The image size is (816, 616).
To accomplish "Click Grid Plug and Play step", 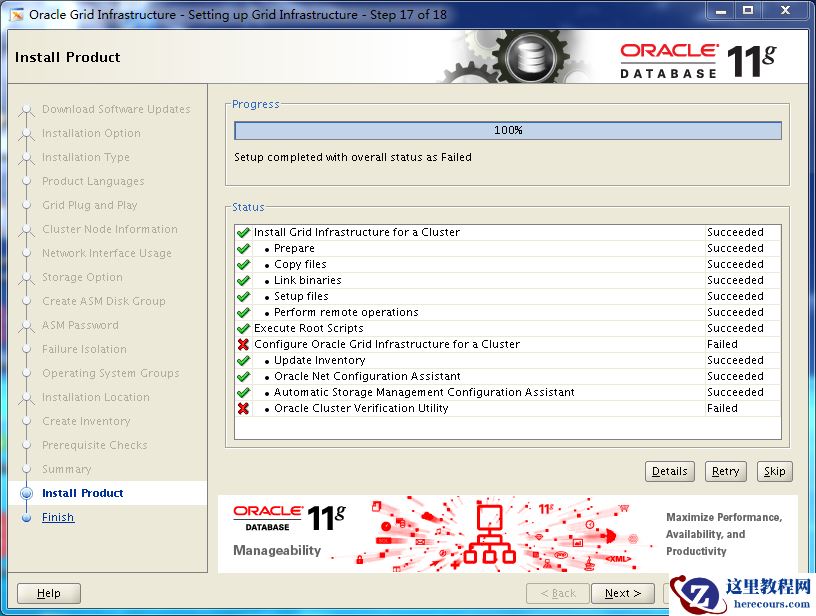I will click(90, 205).
